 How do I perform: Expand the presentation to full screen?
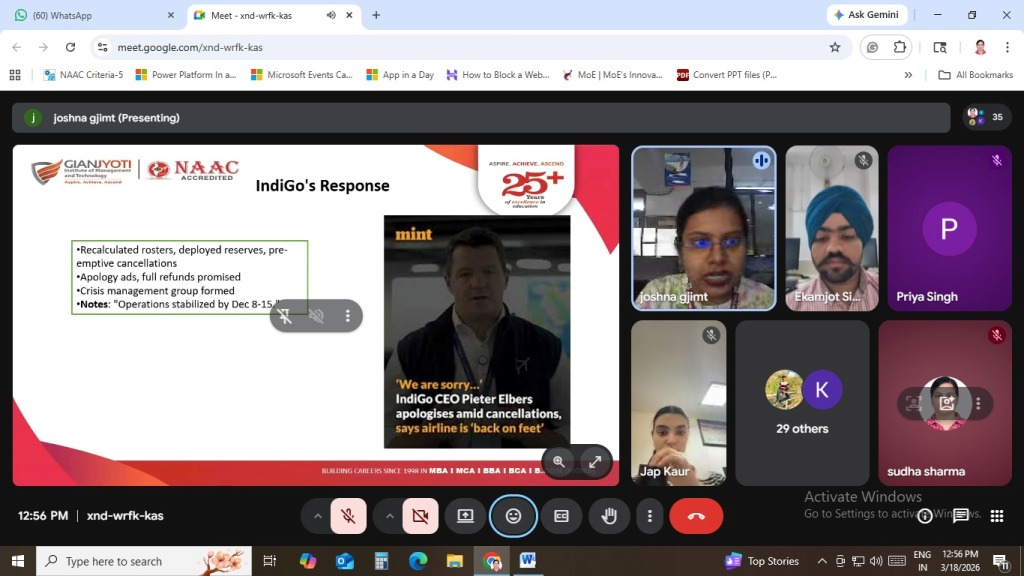595,461
